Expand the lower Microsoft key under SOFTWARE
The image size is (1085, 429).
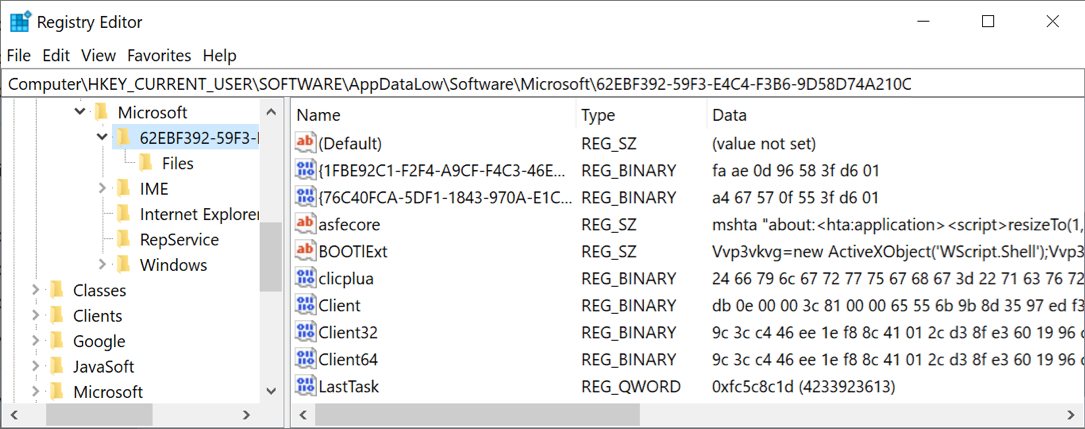35,392
